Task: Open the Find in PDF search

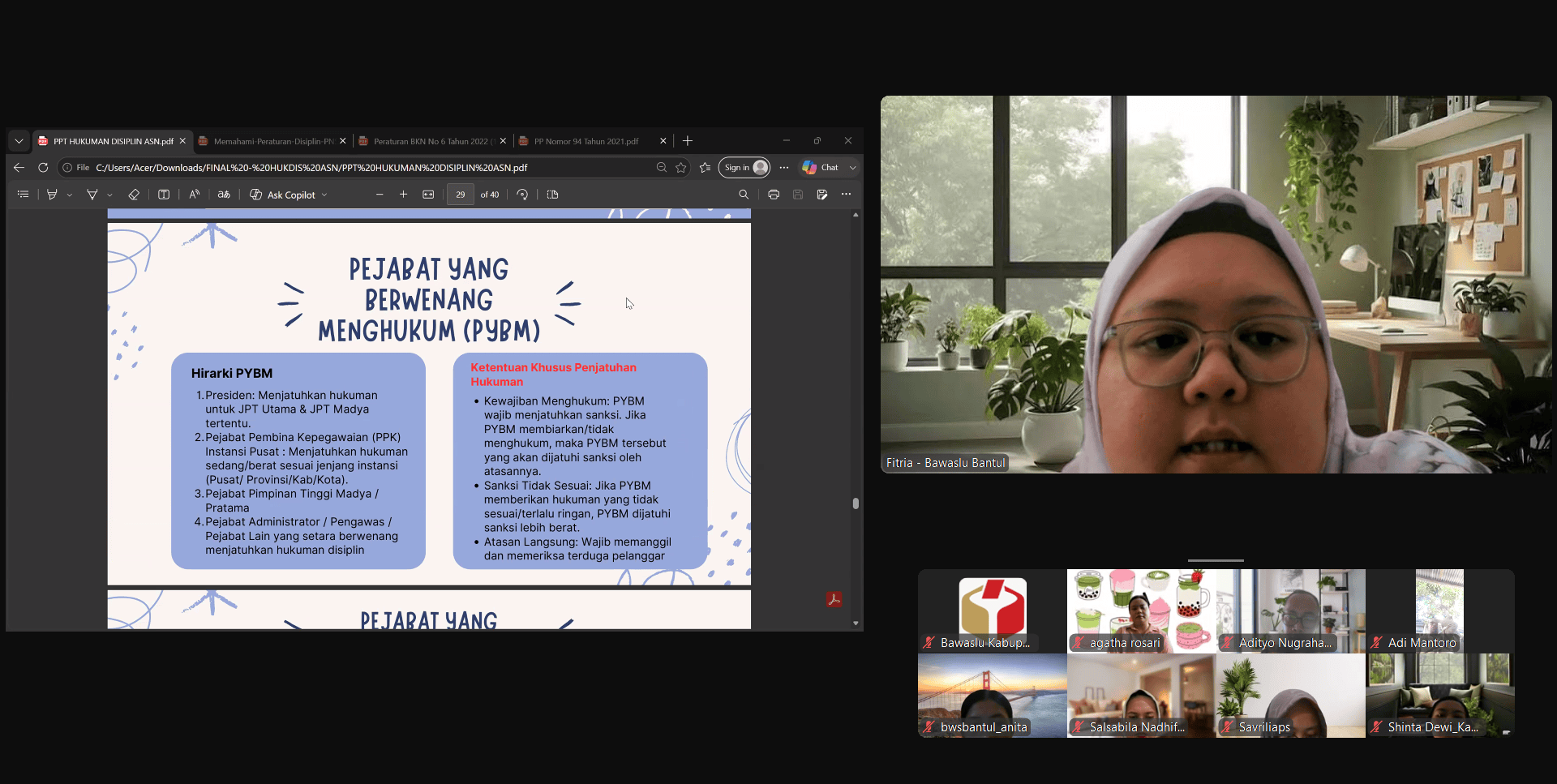Action: pos(744,195)
